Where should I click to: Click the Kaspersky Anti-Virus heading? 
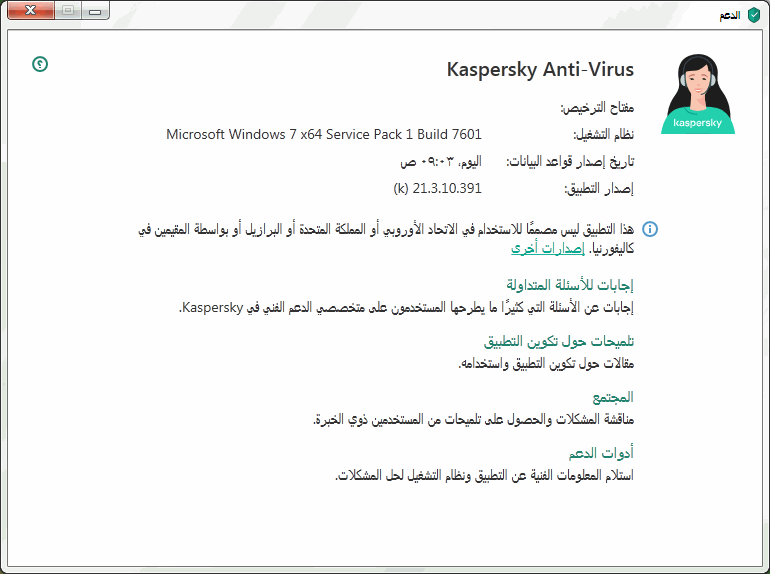(540, 69)
